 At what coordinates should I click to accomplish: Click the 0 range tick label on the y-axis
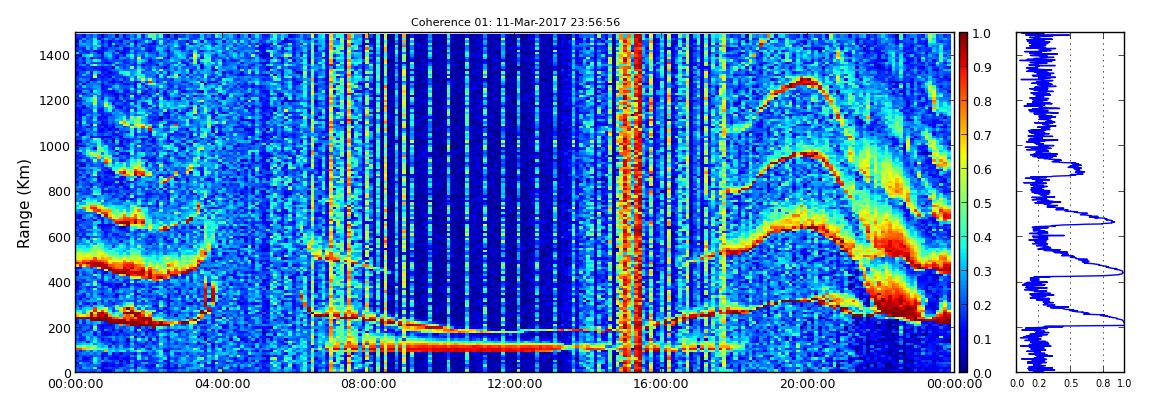(66, 373)
